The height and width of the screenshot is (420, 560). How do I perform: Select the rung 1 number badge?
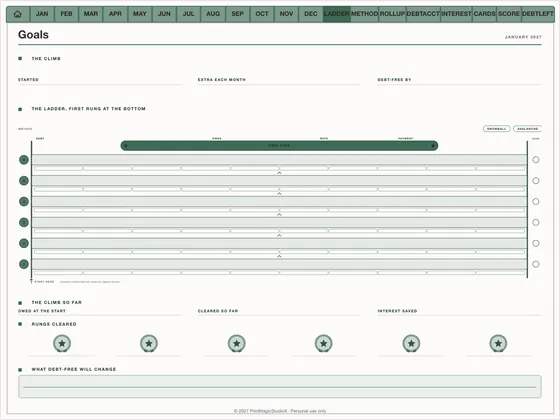tap(24, 264)
